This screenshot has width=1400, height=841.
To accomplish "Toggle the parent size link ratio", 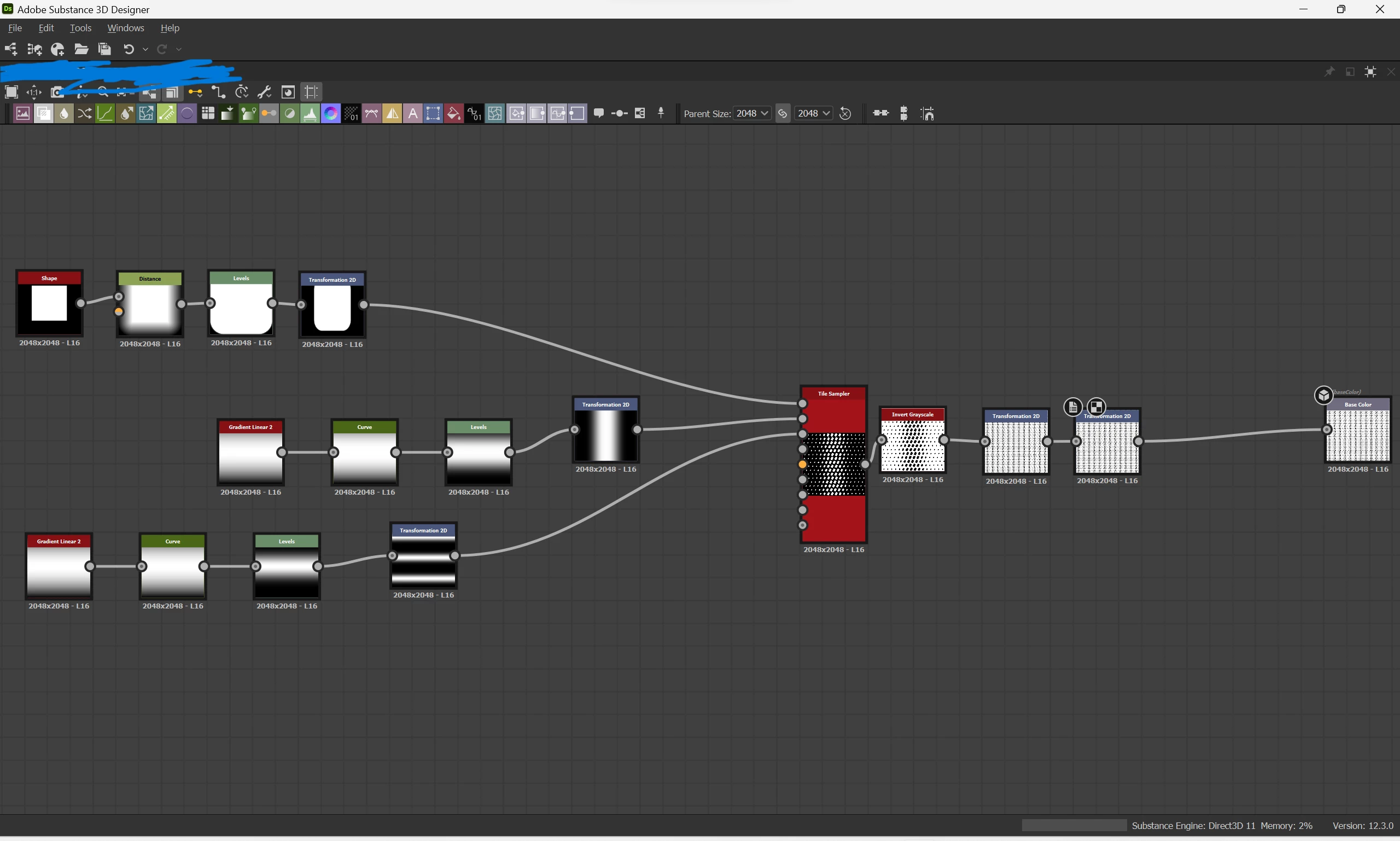I will click(x=783, y=113).
